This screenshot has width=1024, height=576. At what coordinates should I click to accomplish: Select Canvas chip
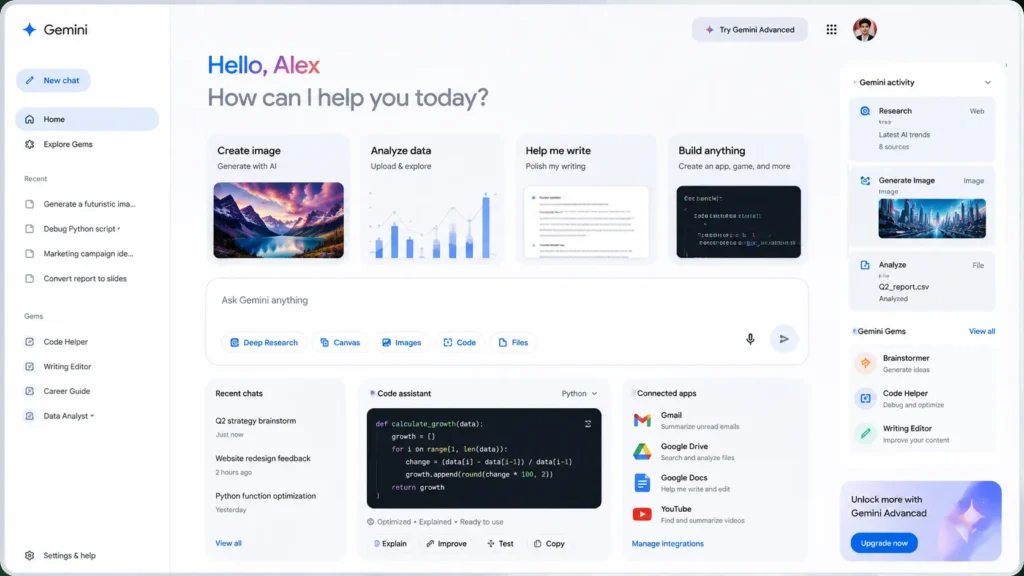pos(340,343)
